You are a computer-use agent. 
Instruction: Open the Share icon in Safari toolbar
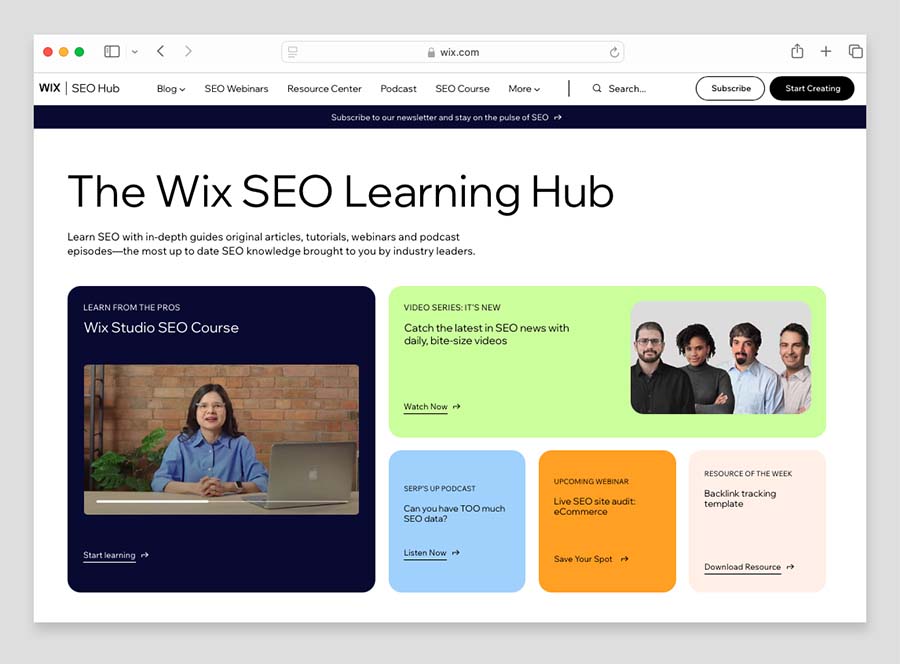797,51
